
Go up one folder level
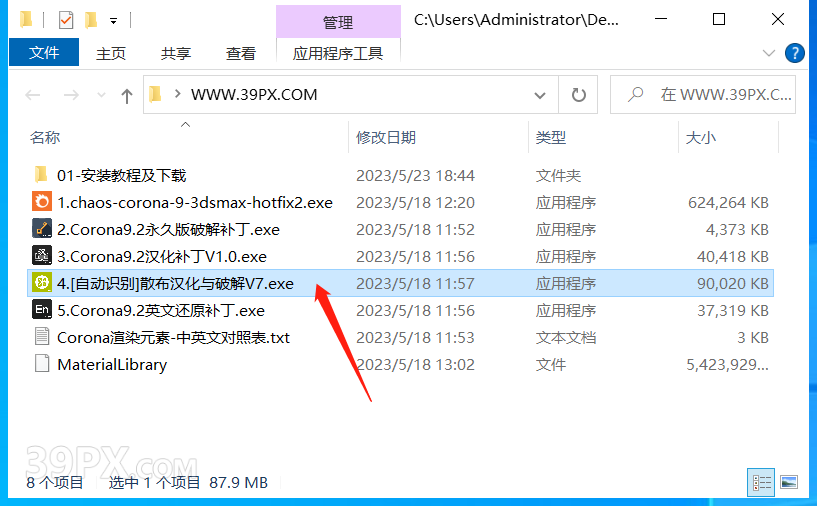[127, 95]
